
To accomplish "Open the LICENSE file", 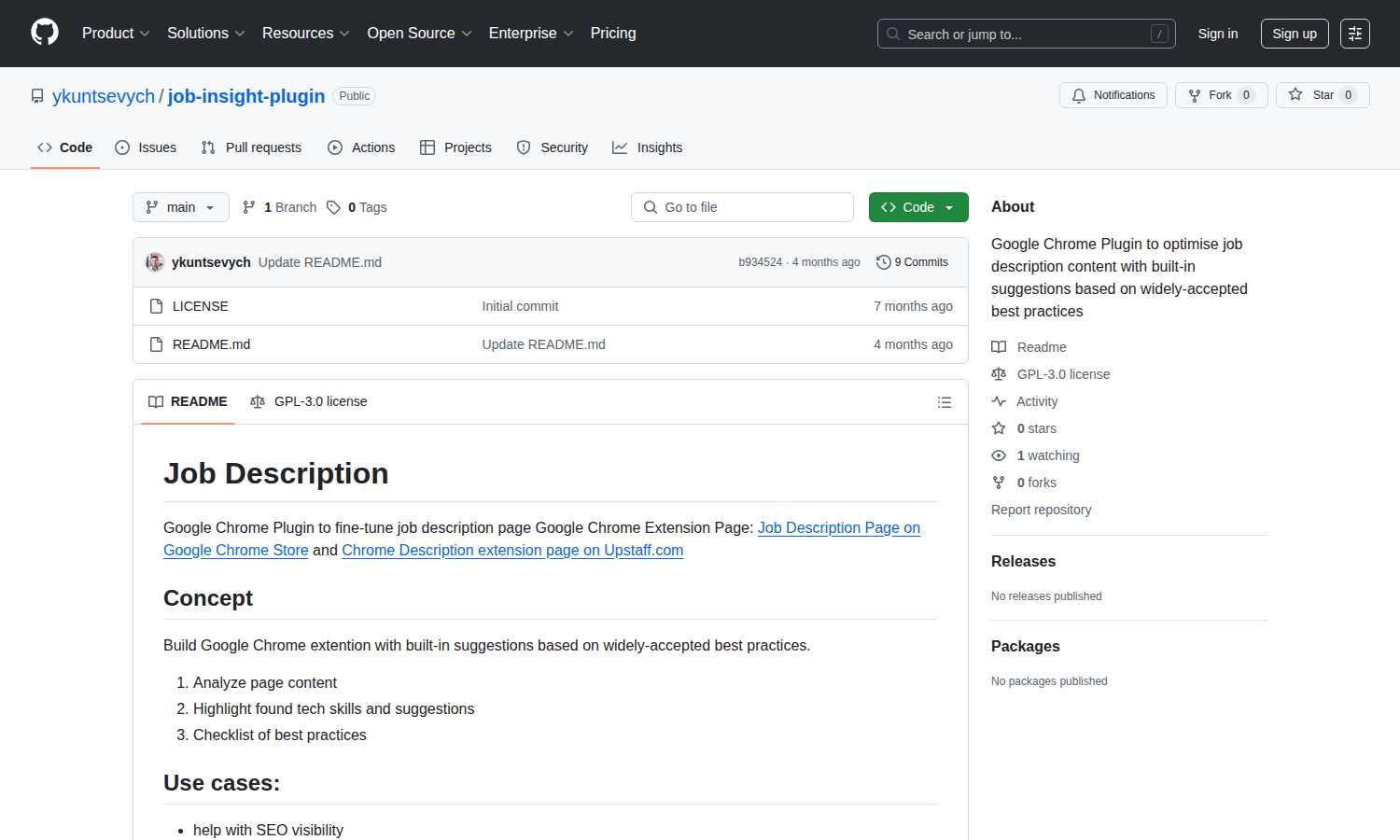I will tap(201, 306).
